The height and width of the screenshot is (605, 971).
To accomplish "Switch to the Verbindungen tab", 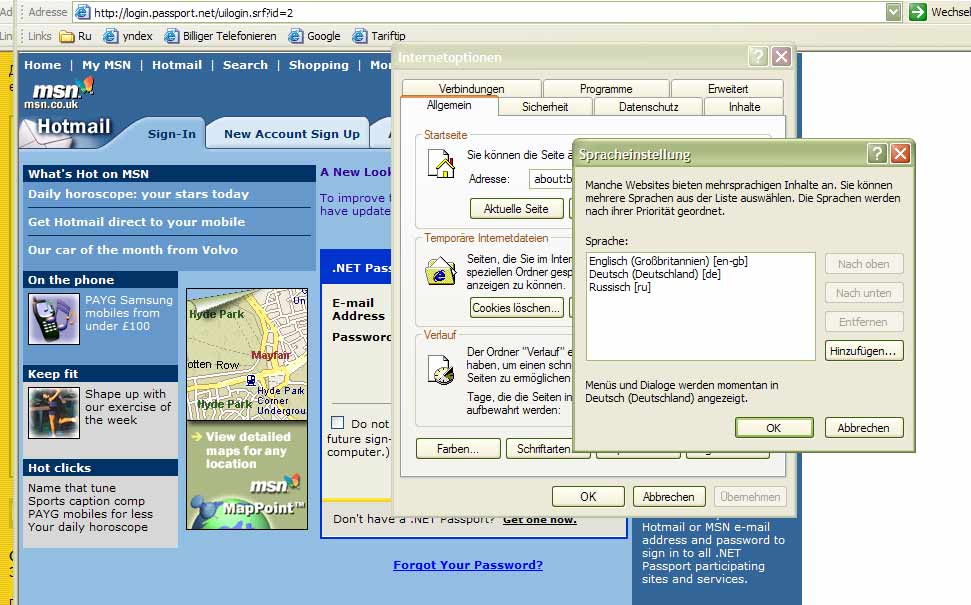I will 471,89.
